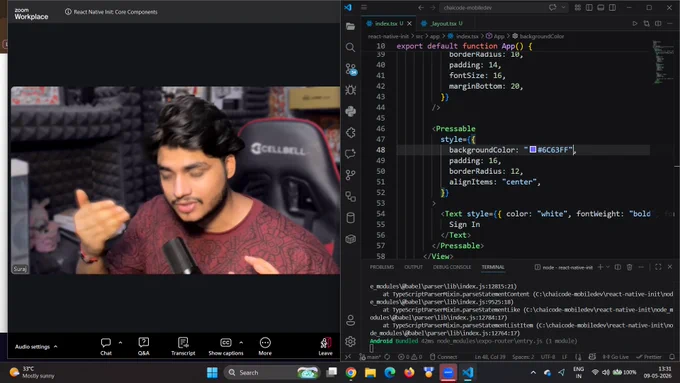
Task: Open the Explorer view in VS Code
Action: pyautogui.click(x=350, y=26)
